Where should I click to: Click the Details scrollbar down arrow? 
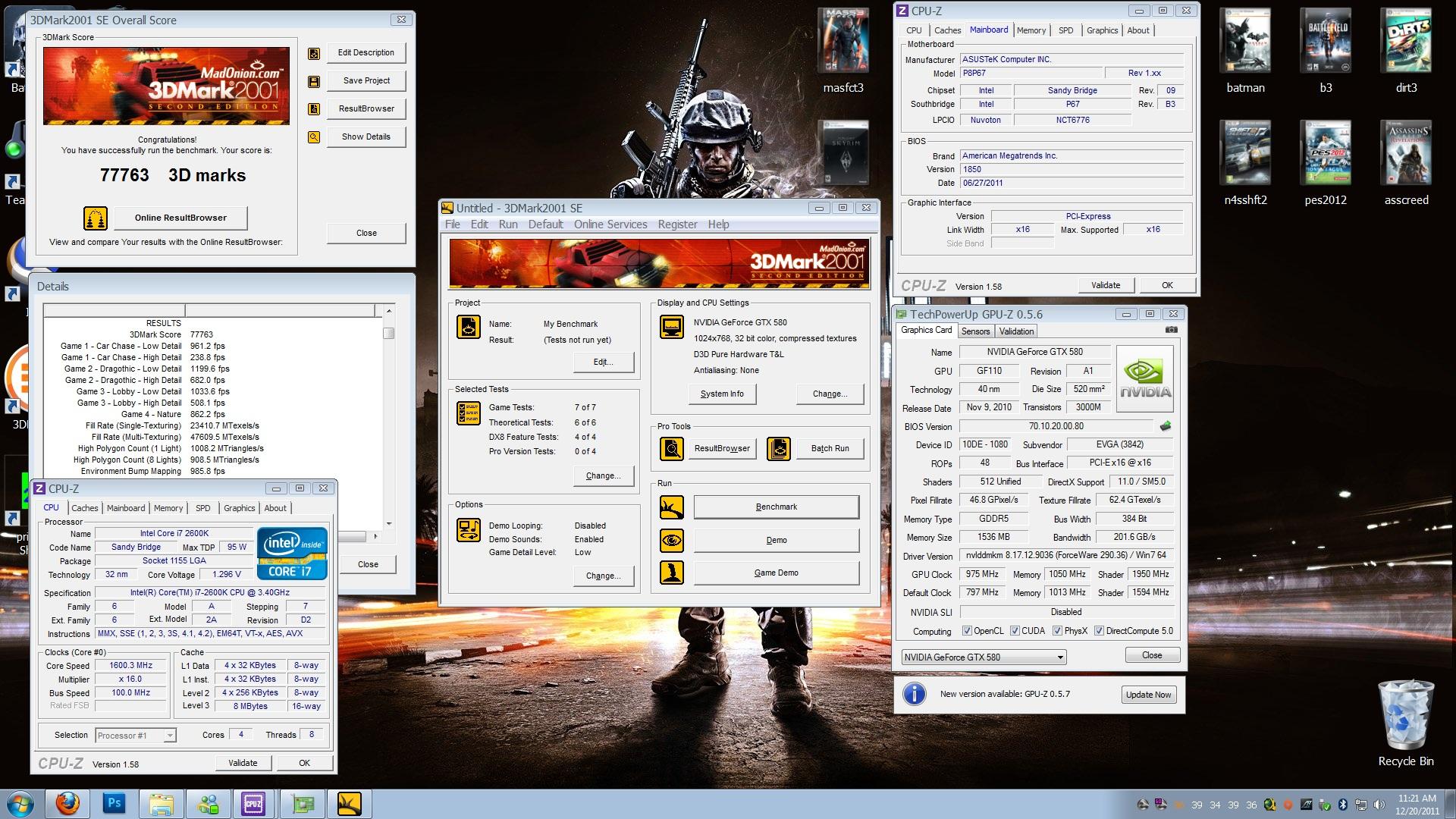[389, 523]
